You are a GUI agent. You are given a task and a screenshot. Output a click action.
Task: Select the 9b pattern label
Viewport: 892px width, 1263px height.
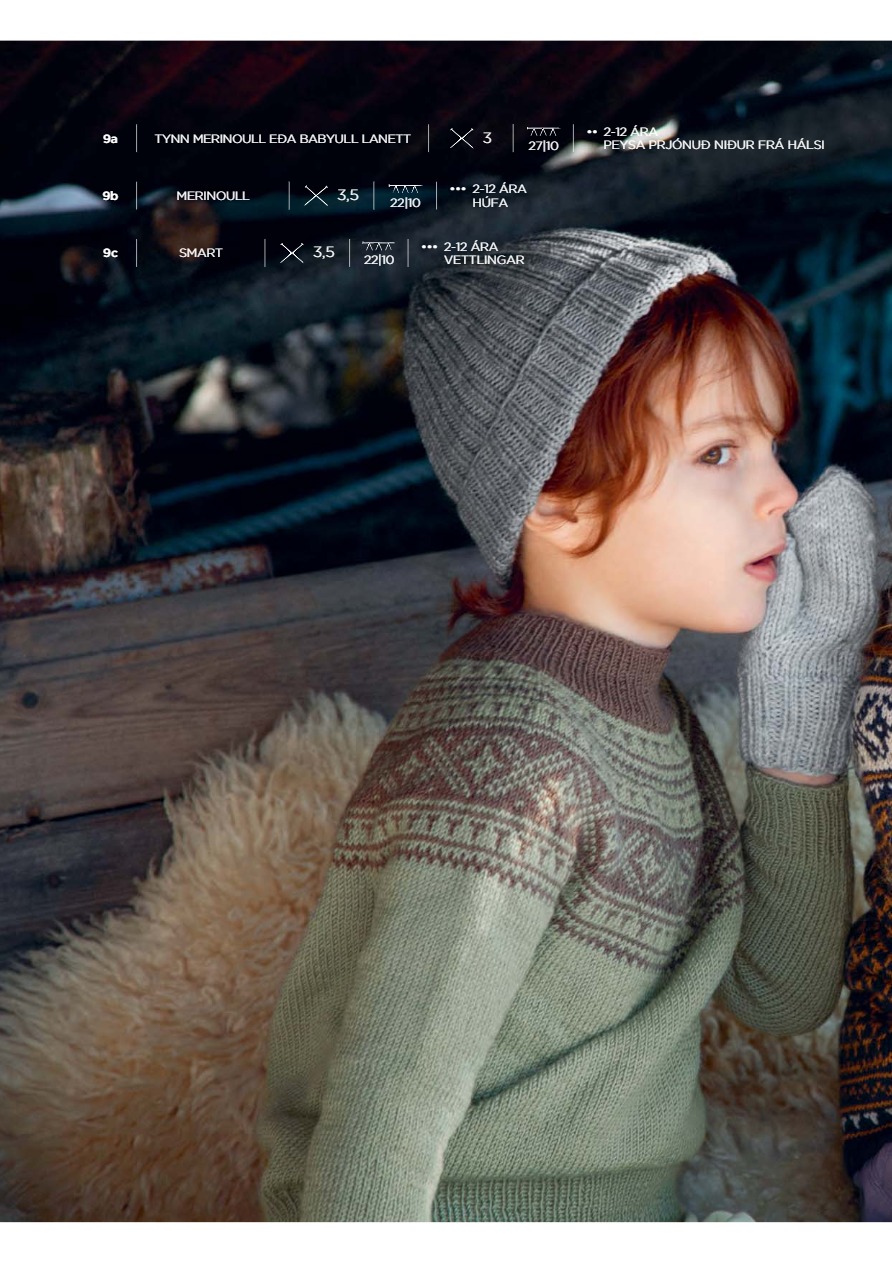pos(110,196)
